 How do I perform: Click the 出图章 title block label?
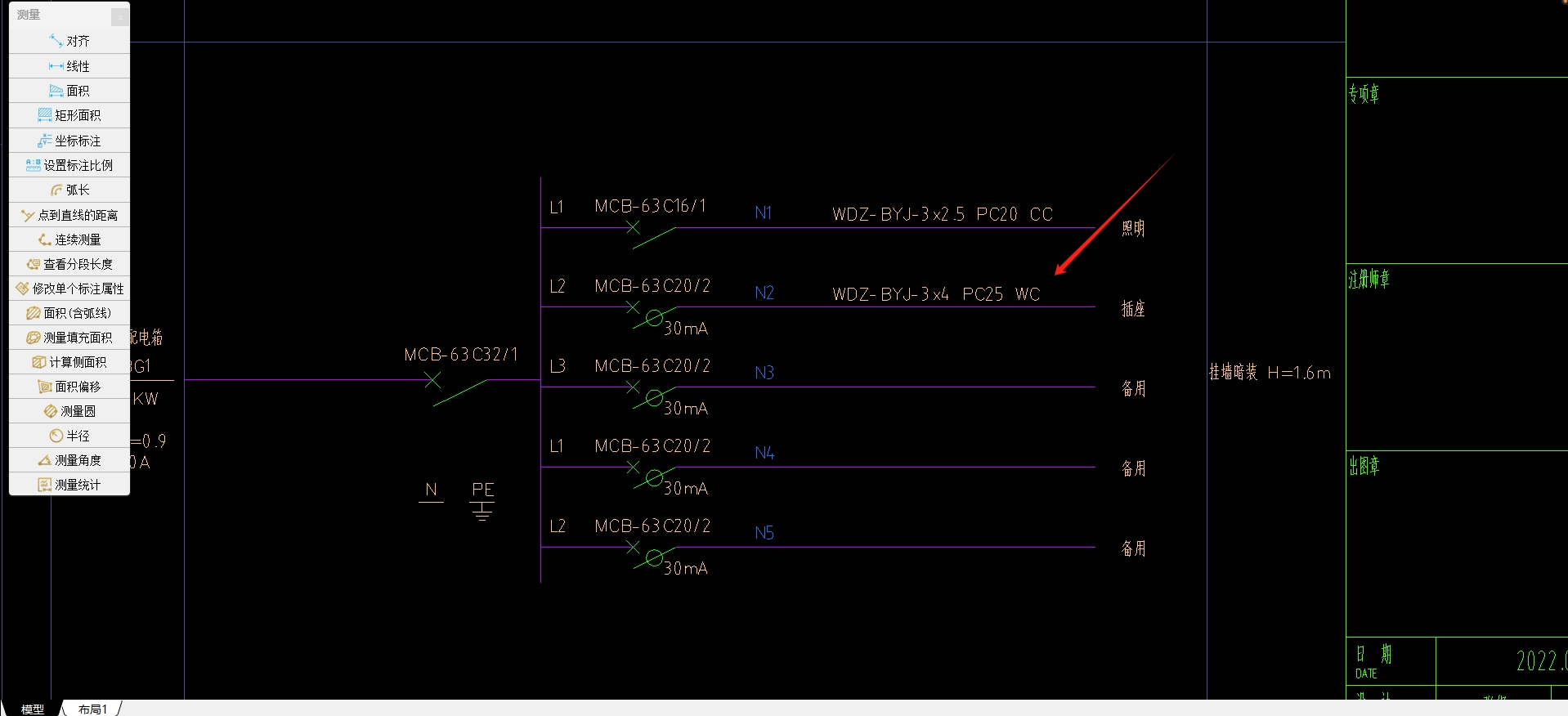click(1364, 466)
